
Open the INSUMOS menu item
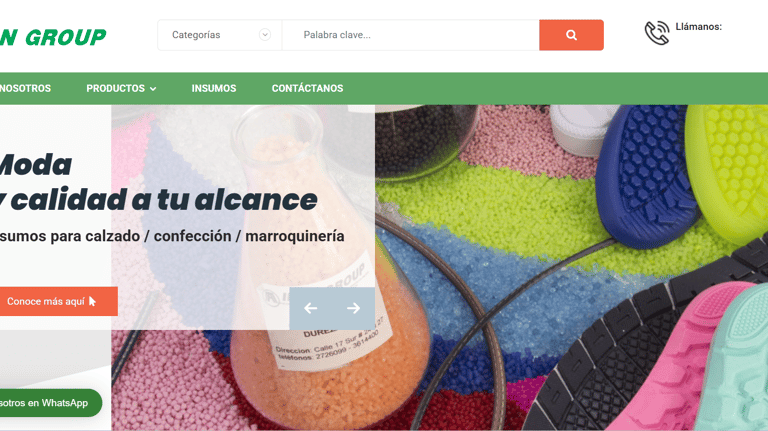tap(214, 89)
